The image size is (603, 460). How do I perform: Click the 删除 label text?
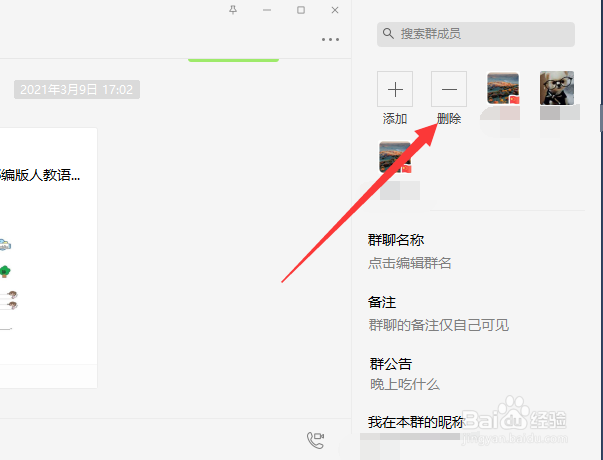click(x=449, y=118)
